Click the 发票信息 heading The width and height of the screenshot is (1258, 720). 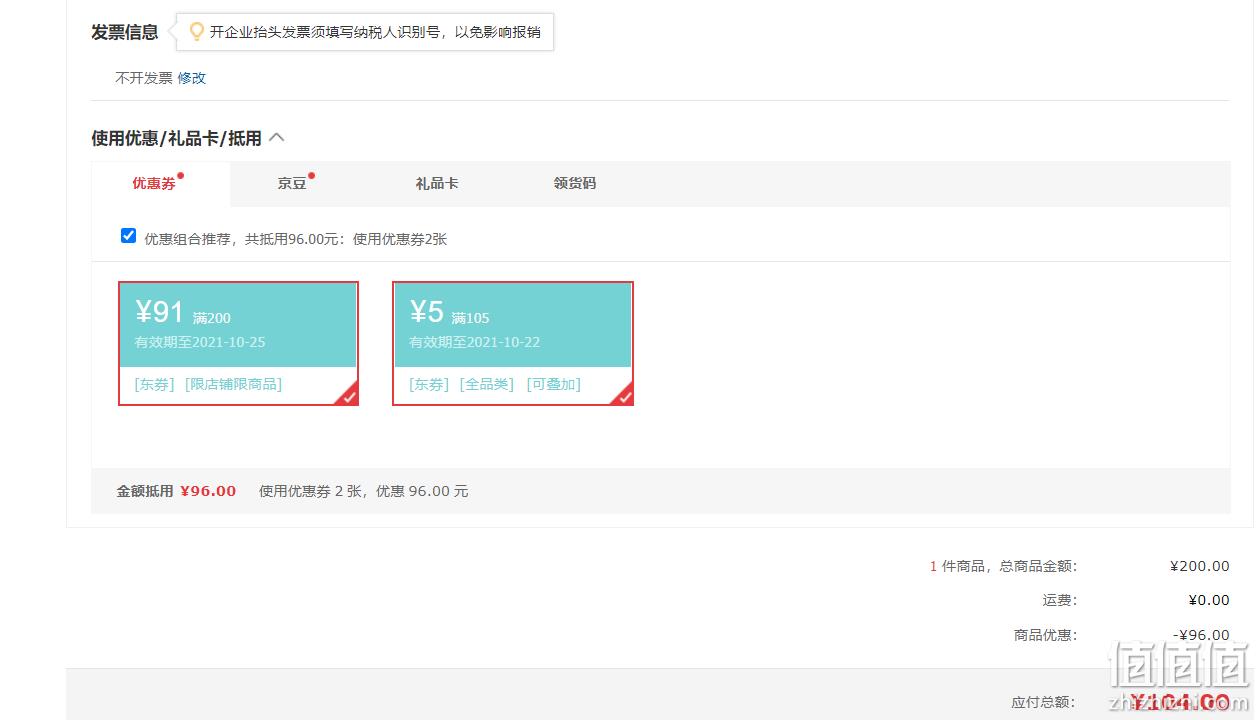click(125, 32)
